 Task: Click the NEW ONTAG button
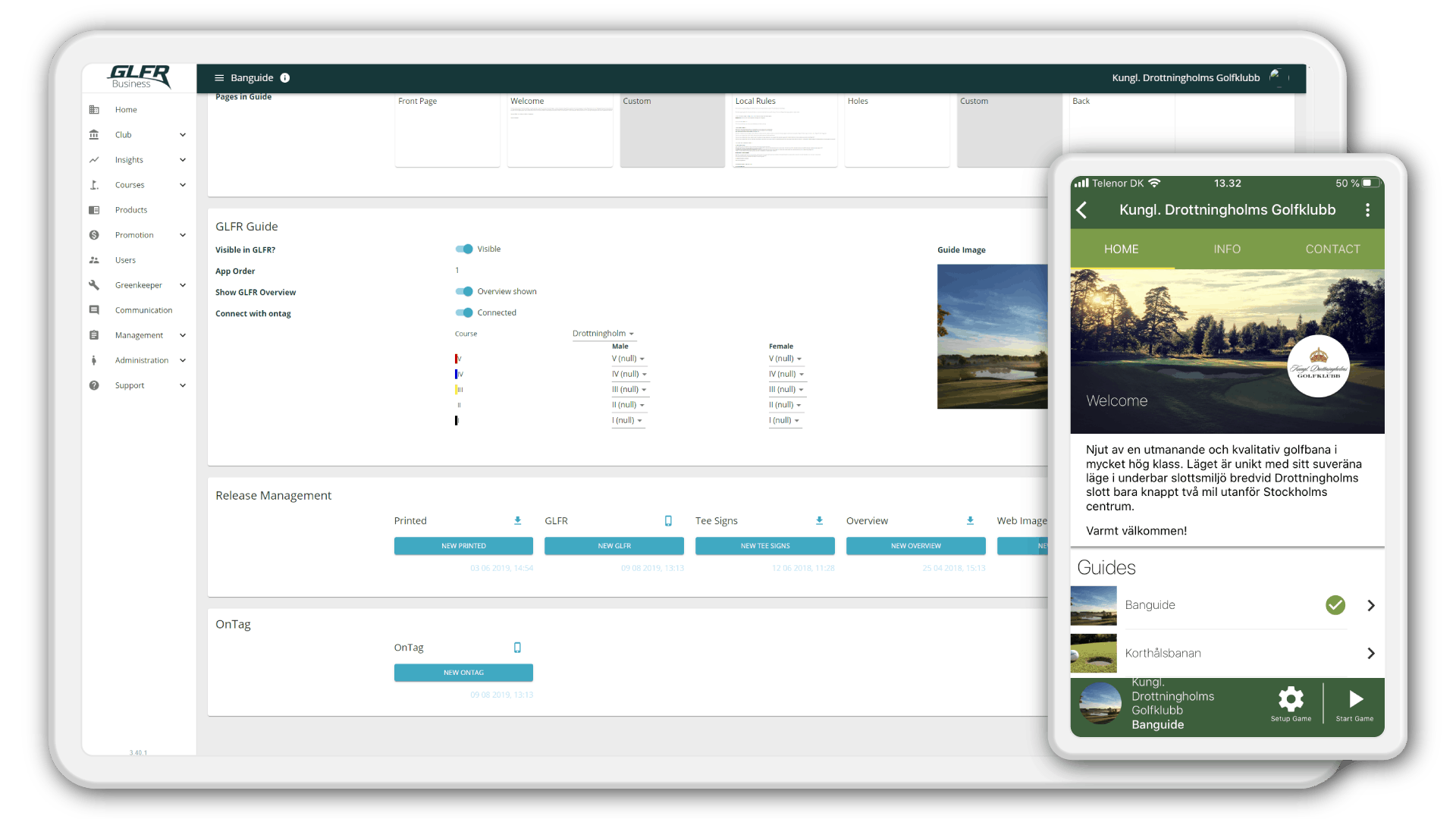[463, 673]
